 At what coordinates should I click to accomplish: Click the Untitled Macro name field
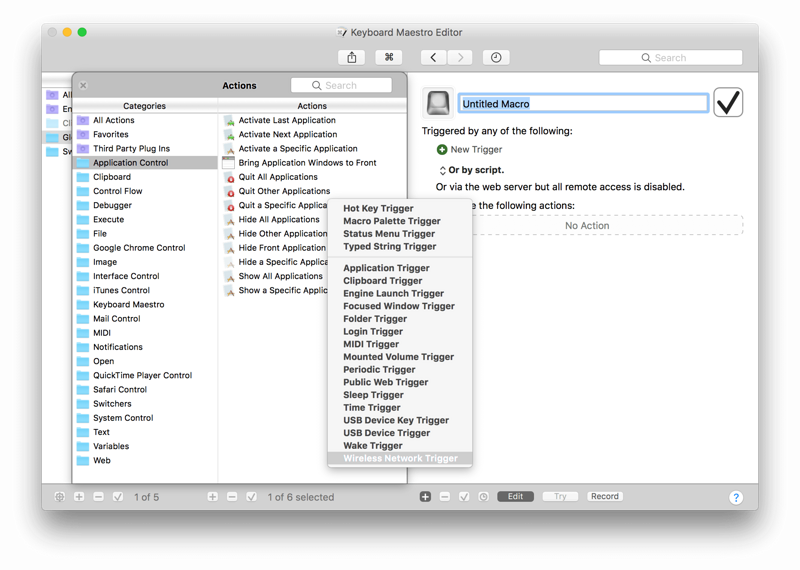(583, 104)
